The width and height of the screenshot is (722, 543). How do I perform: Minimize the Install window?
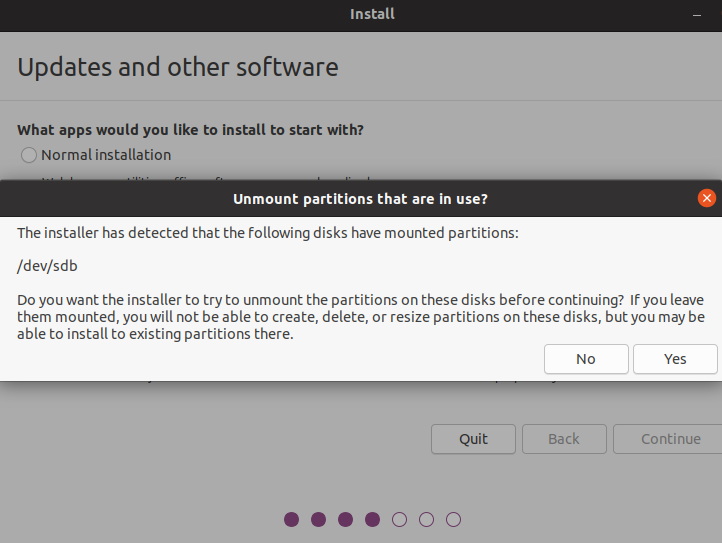coord(697,15)
